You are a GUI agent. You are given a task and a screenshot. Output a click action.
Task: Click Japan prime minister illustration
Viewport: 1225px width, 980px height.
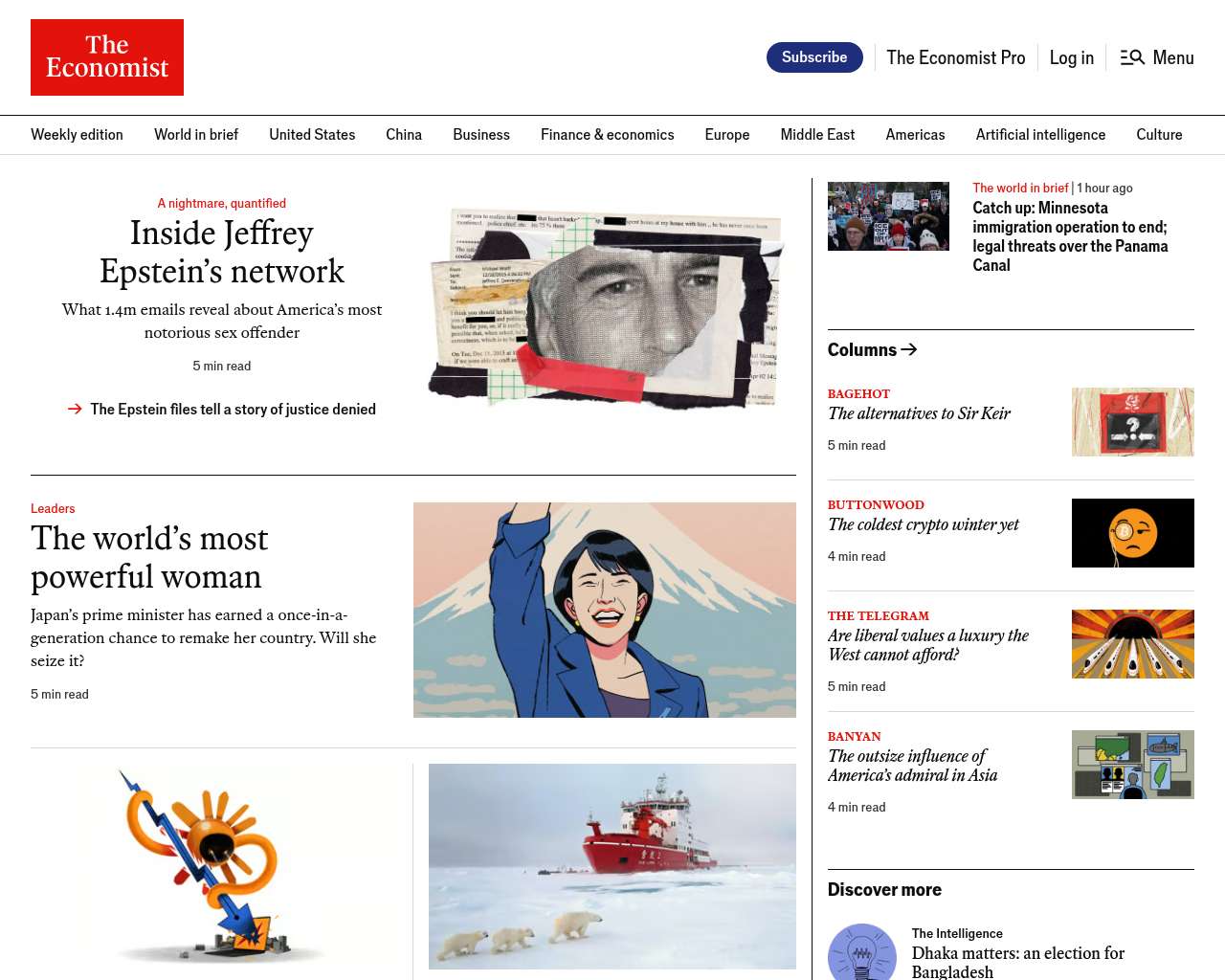point(605,610)
